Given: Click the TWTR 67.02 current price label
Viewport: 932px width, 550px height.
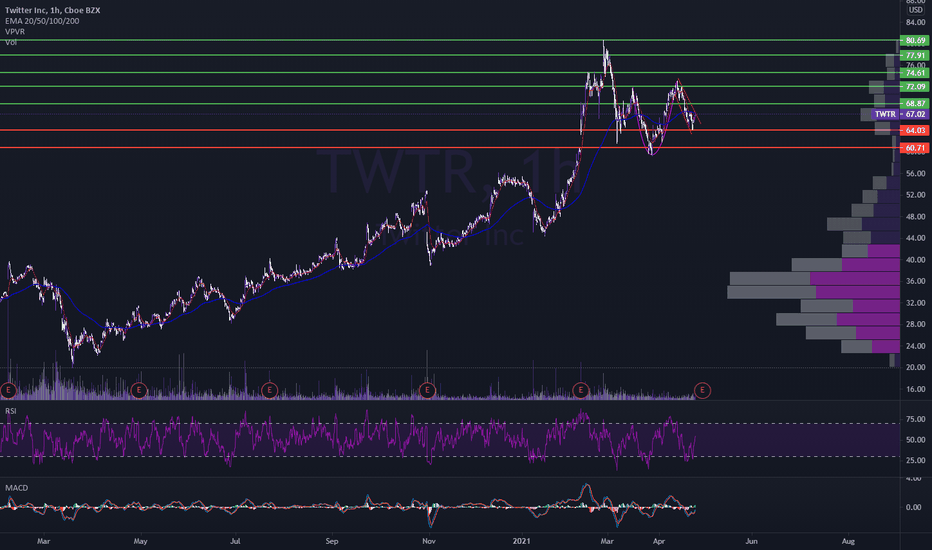Looking at the screenshot, I should tap(900, 114).
